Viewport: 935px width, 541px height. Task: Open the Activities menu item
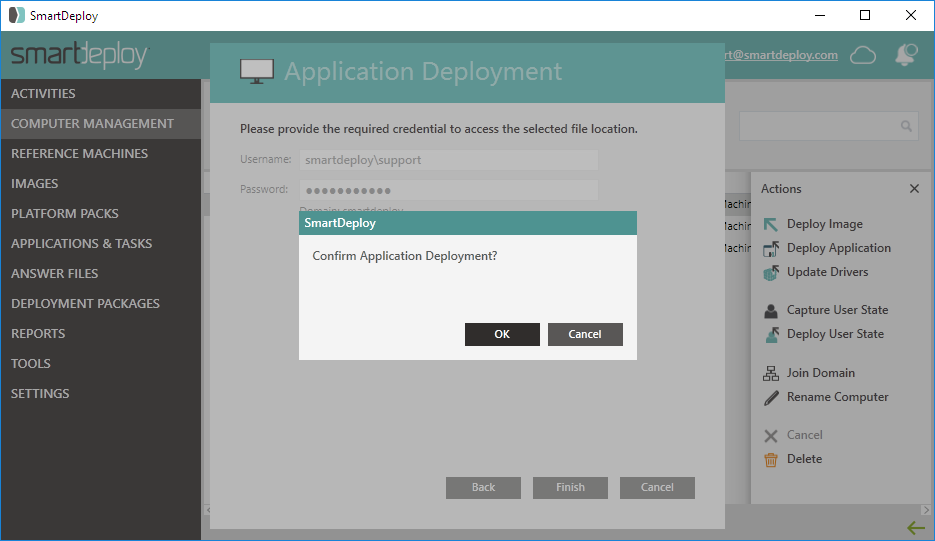click(x=44, y=94)
